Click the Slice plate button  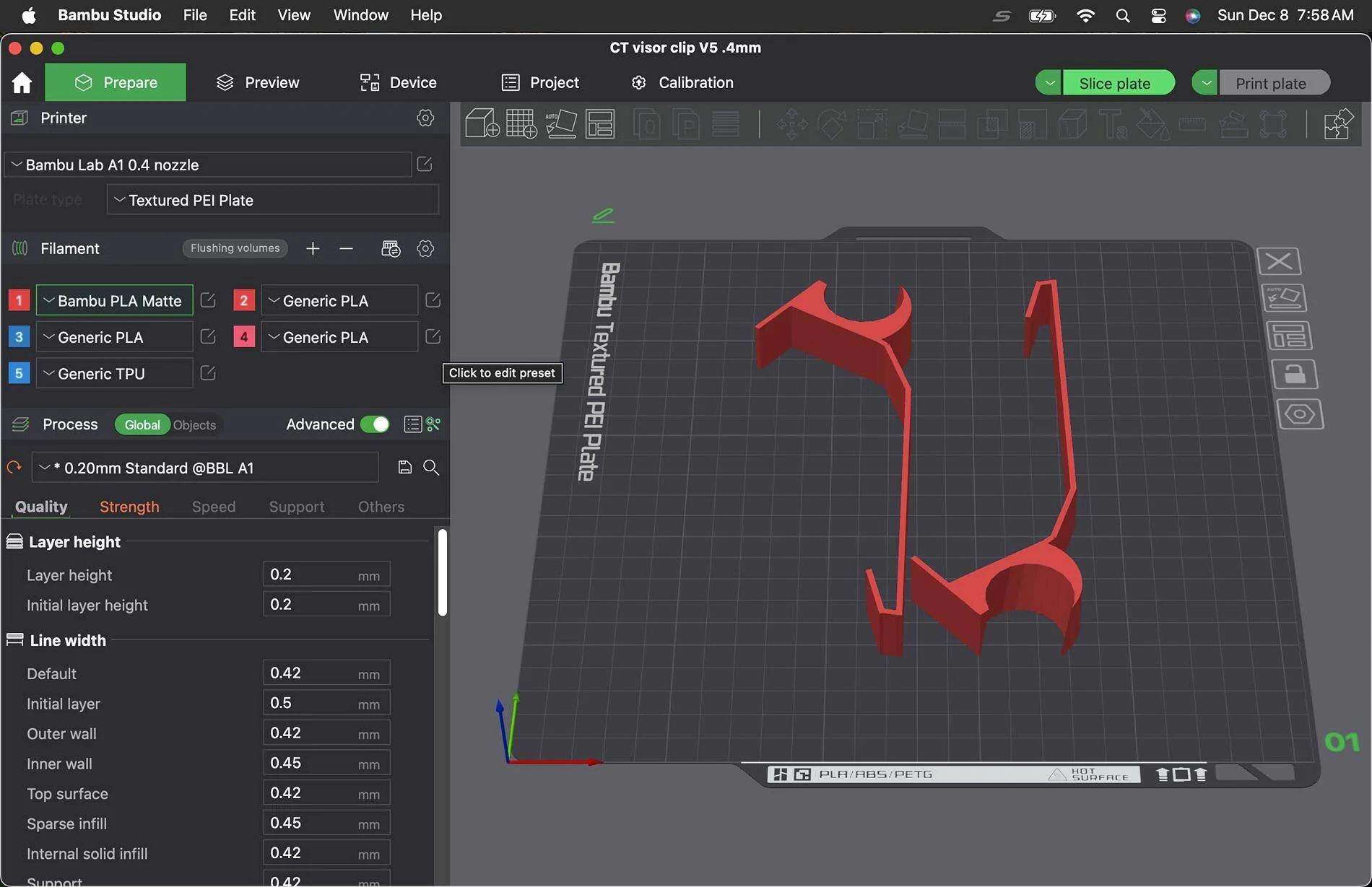coord(1119,83)
